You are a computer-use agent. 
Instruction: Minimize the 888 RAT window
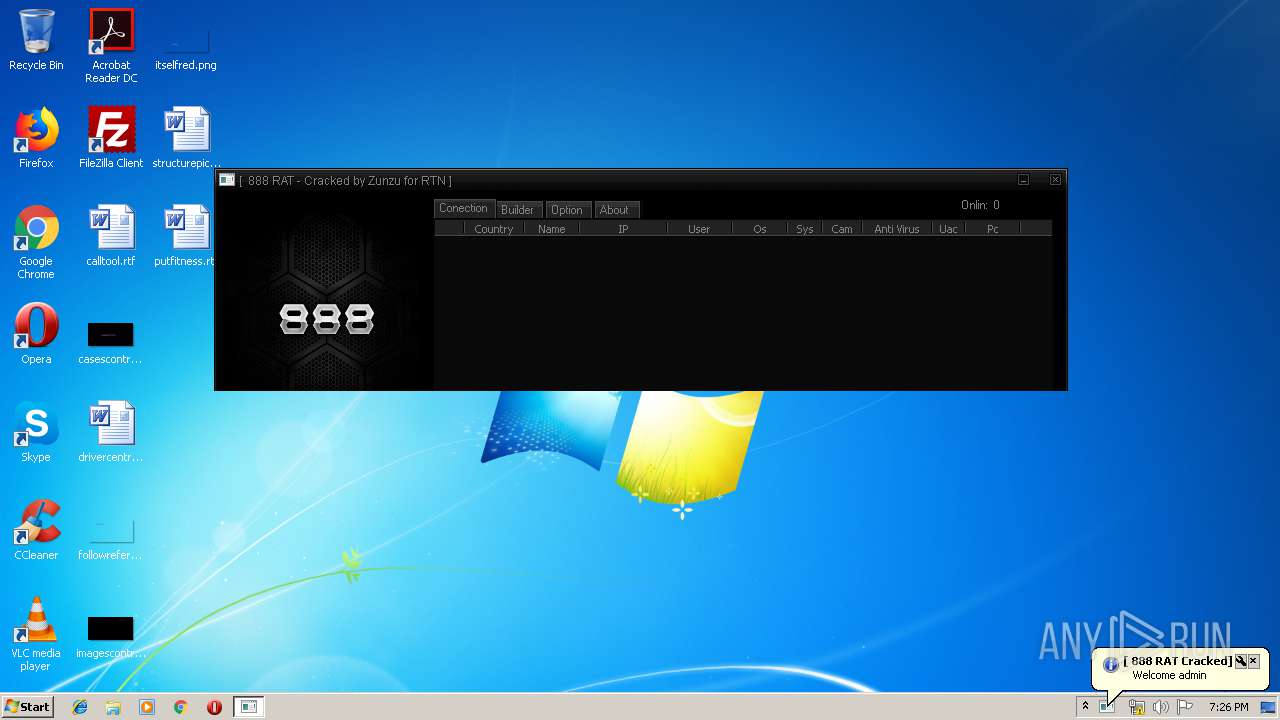pyautogui.click(x=1023, y=180)
